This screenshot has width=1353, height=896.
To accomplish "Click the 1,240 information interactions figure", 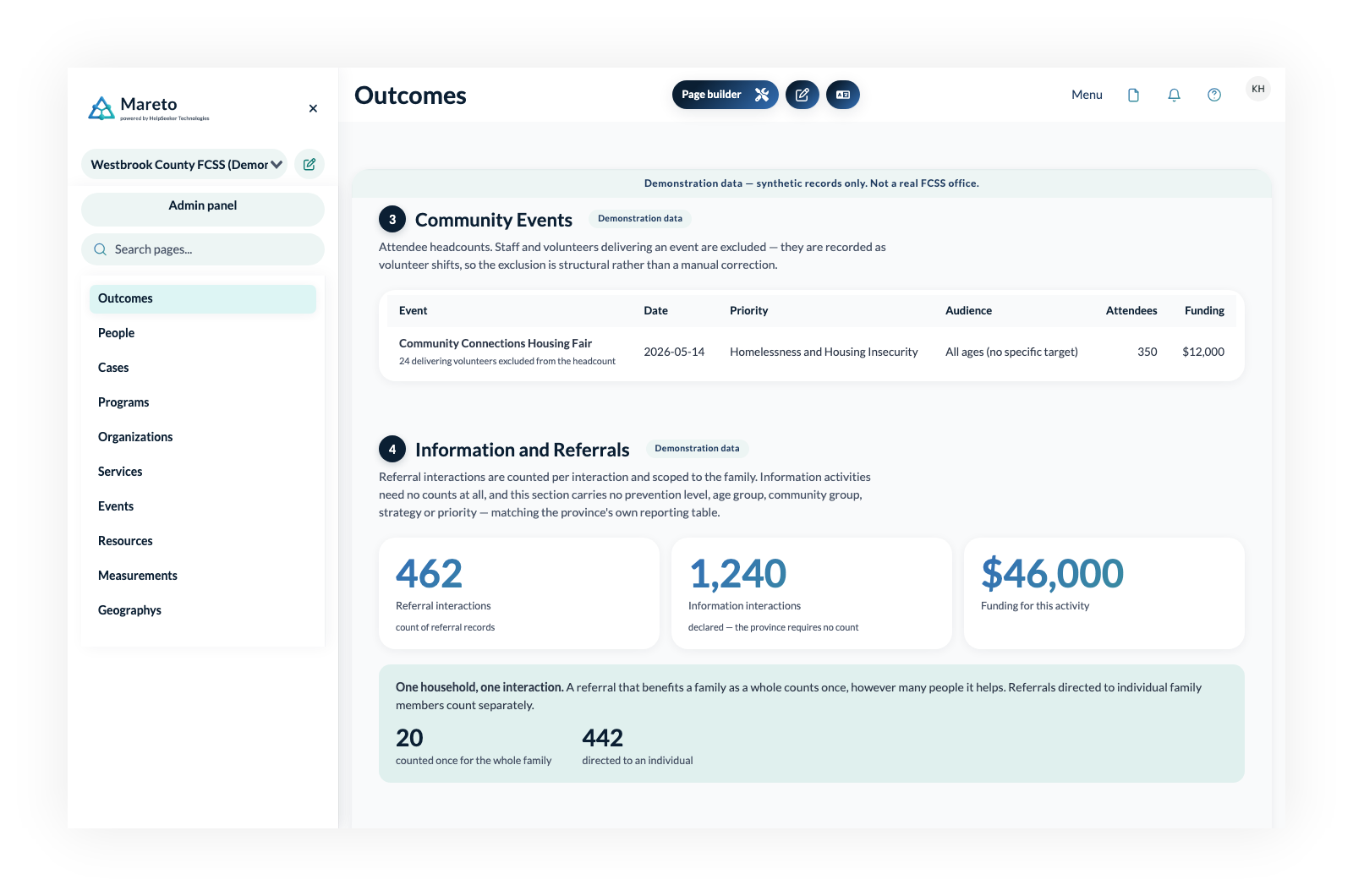I will [737, 574].
